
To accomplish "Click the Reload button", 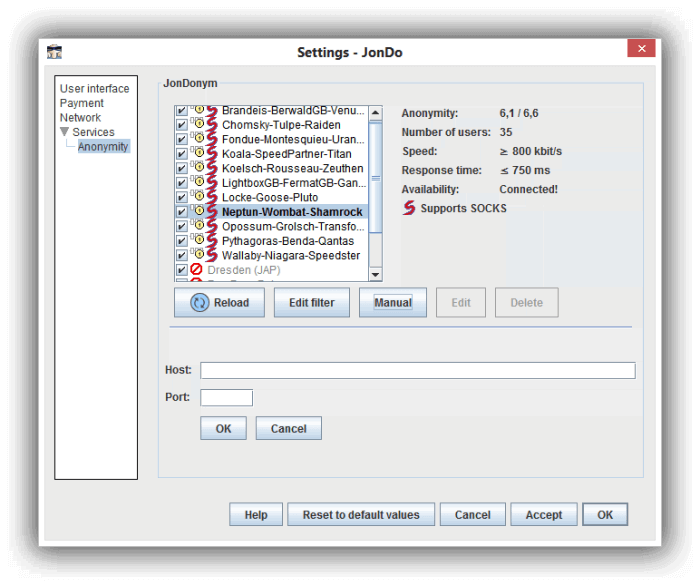I will click(219, 302).
